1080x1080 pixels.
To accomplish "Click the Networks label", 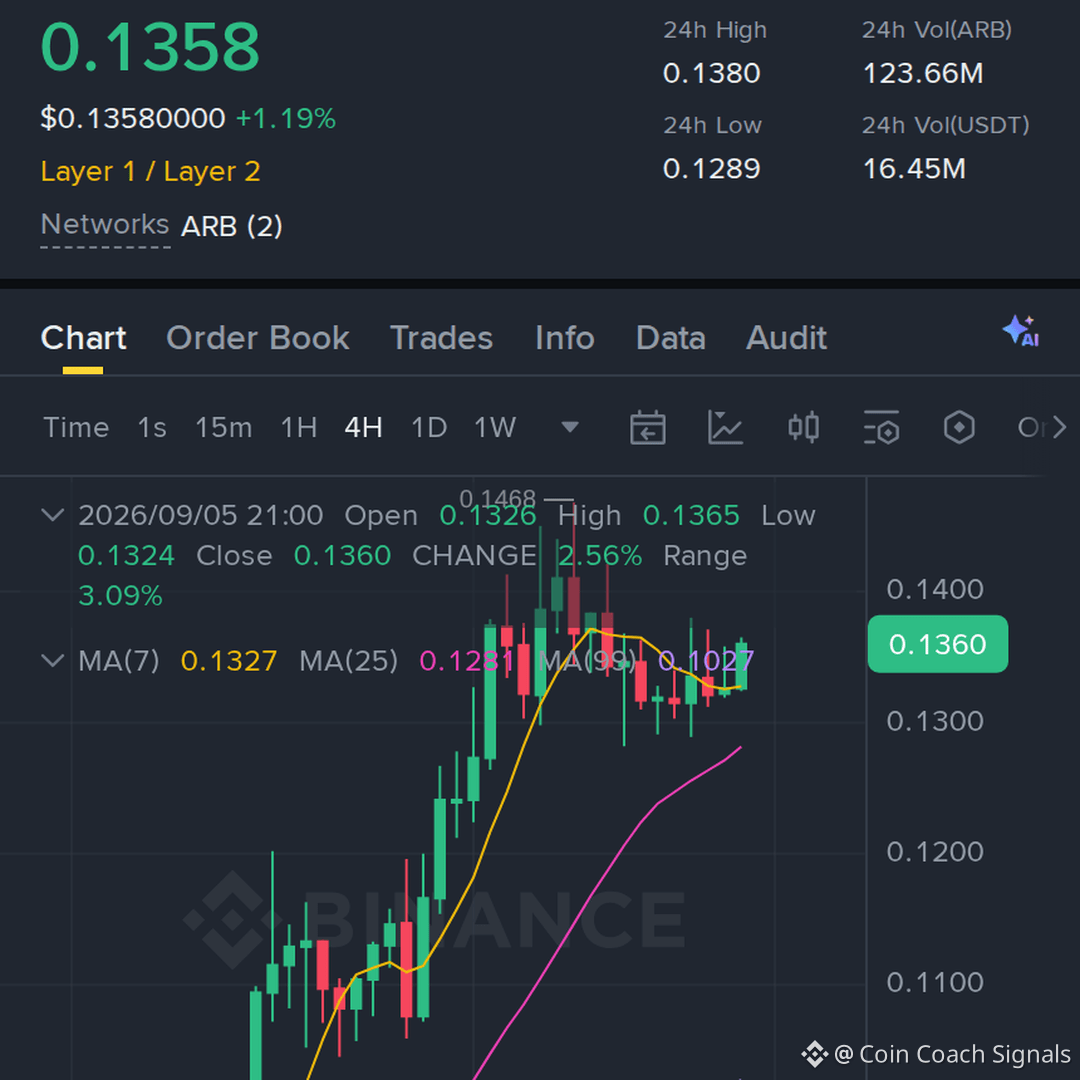I will click(x=105, y=225).
